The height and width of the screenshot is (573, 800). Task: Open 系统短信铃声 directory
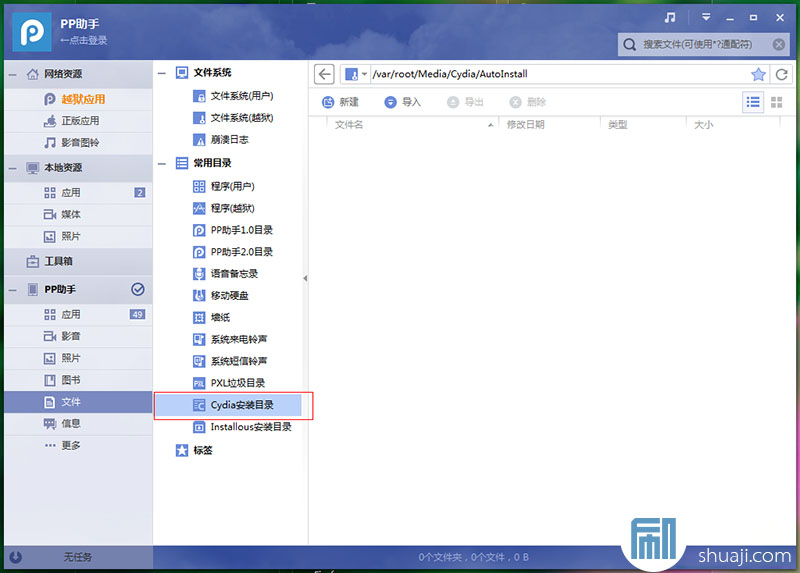click(230, 362)
